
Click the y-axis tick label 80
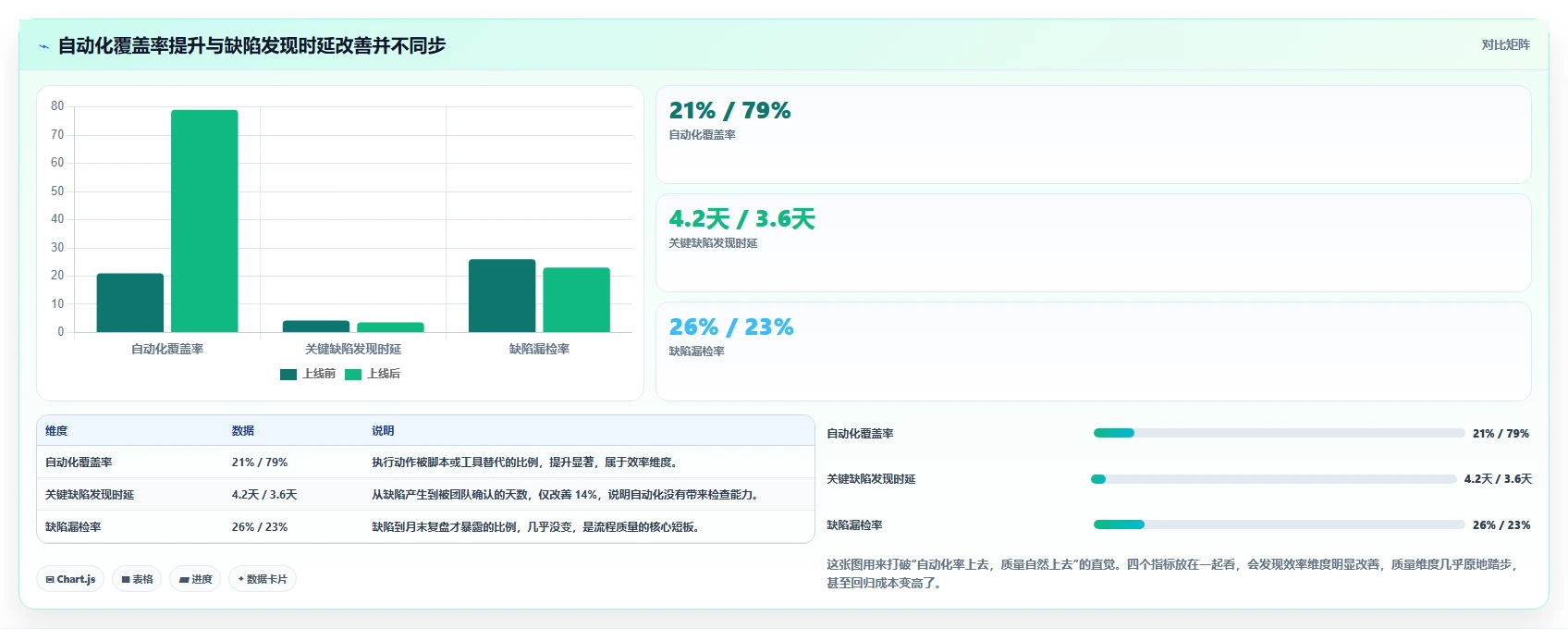point(57,106)
